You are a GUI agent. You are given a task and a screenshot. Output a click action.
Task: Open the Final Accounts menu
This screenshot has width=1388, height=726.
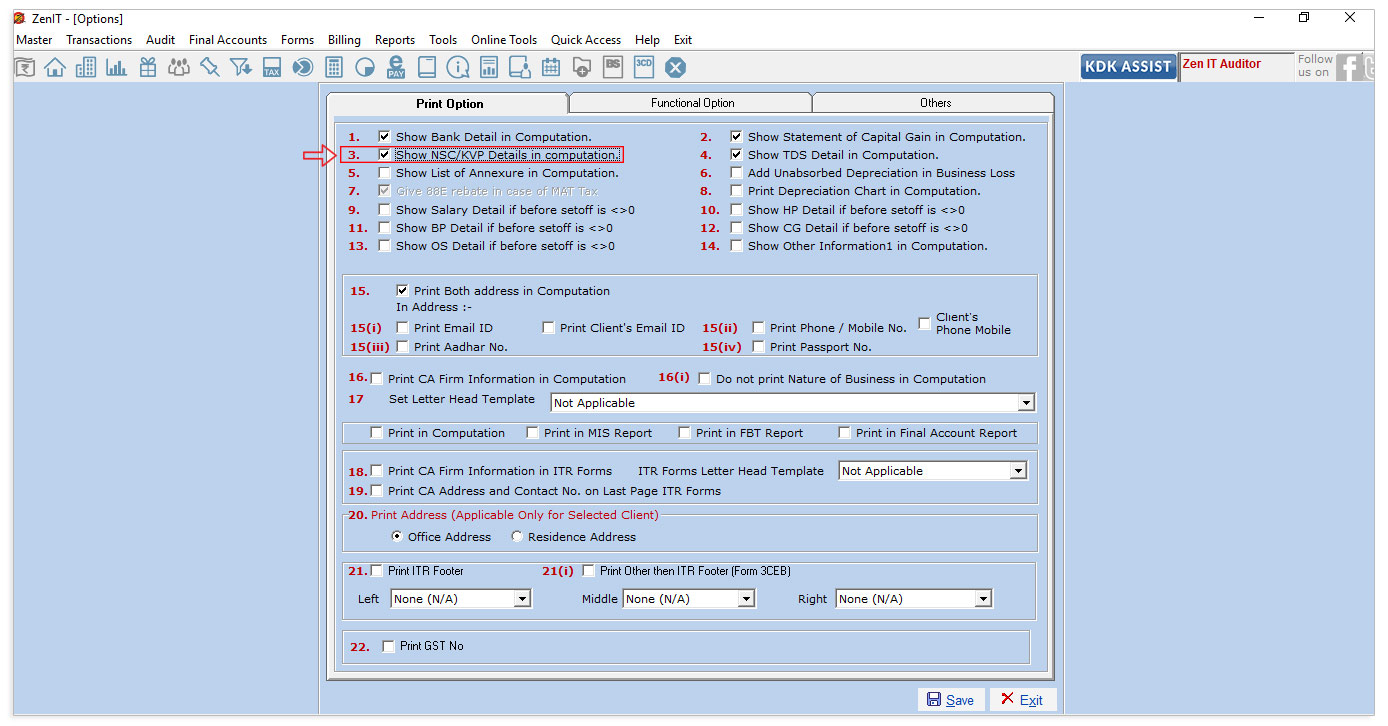click(228, 40)
